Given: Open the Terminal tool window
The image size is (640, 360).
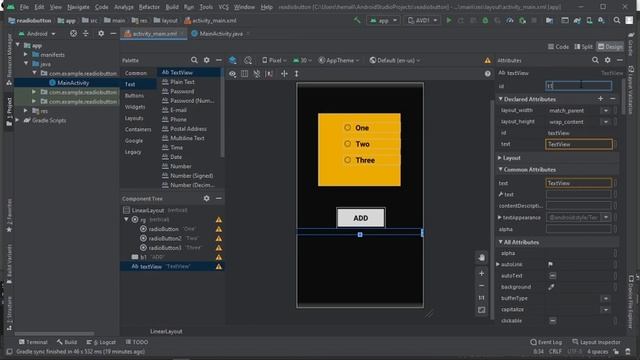Looking at the screenshot, I should click(x=33, y=342).
